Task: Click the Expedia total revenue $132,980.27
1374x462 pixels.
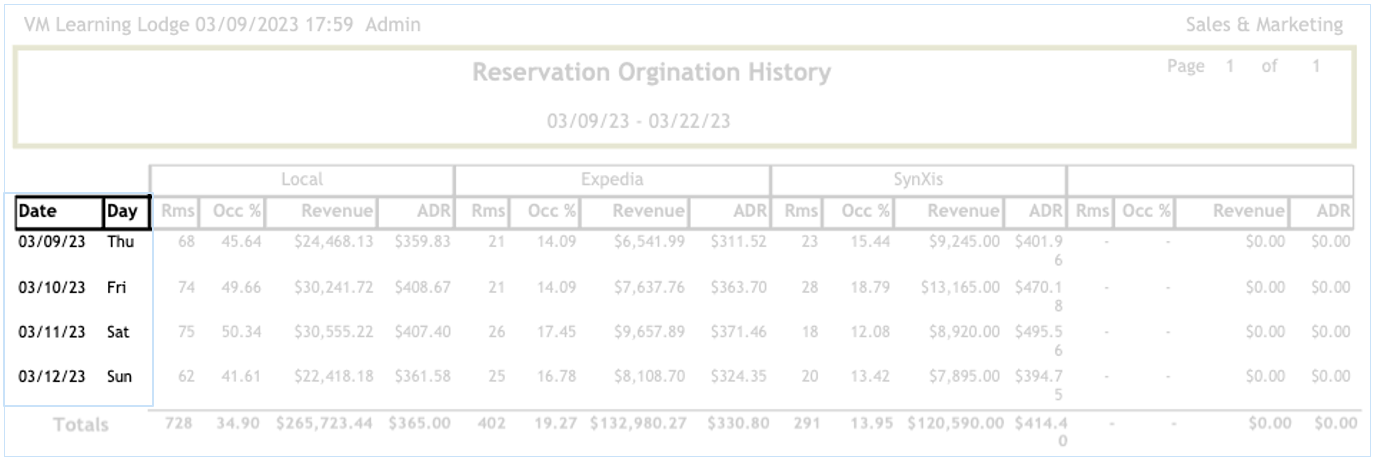Action: (x=638, y=423)
